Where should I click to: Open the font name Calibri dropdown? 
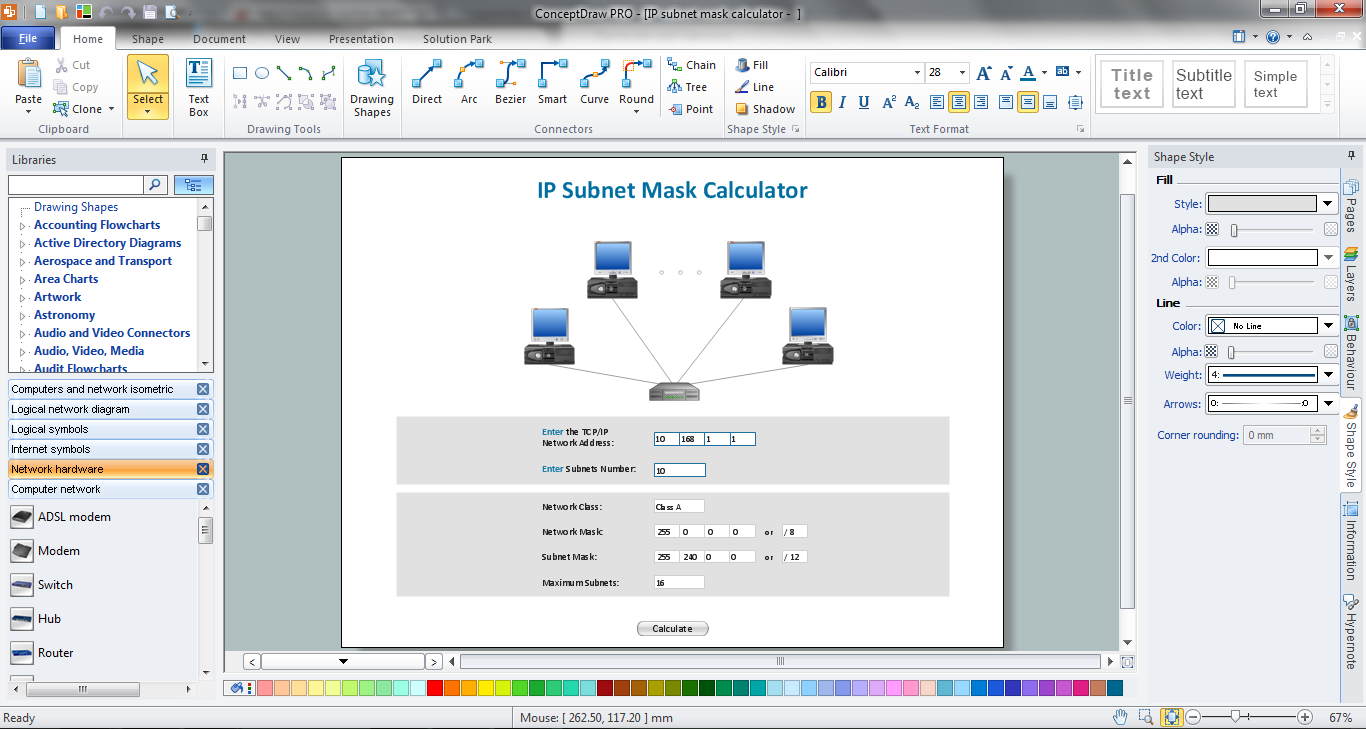click(917, 73)
